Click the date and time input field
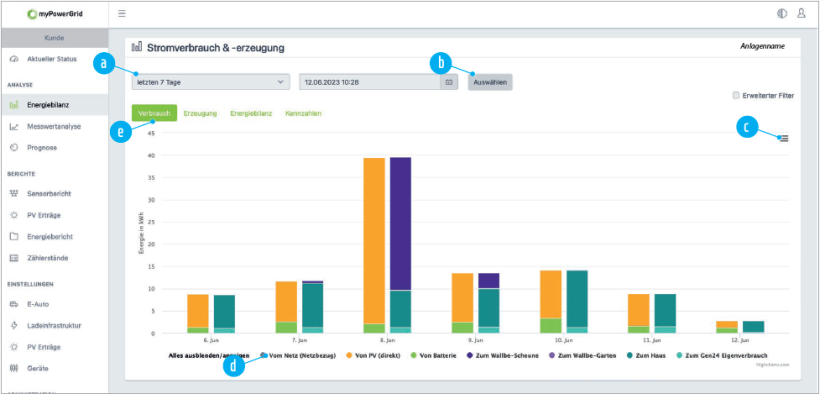This screenshot has height=394, width=820. pos(370,82)
